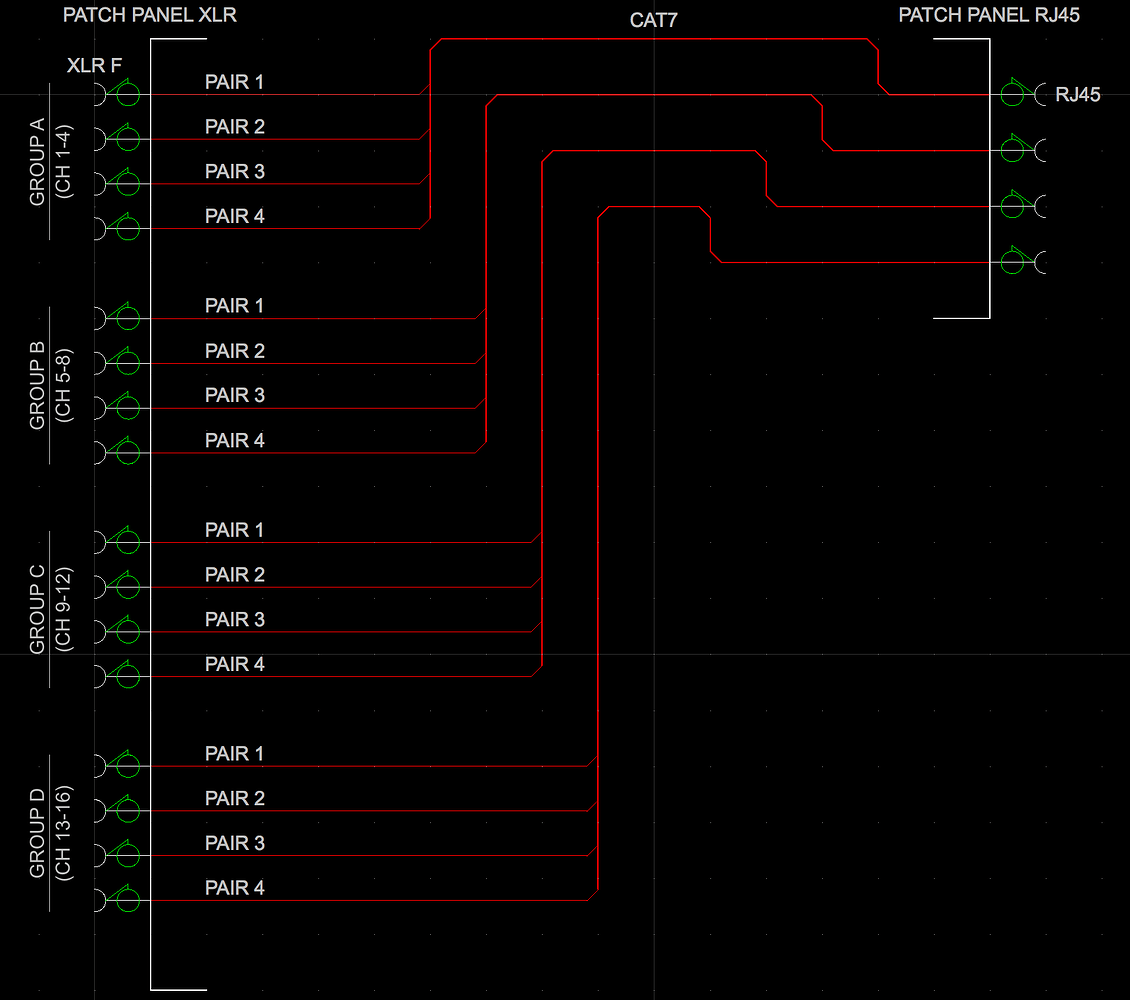The height and width of the screenshot is (1000, 1130).
Task: Select the CAT7 label
Action: [x=654, y=20]
